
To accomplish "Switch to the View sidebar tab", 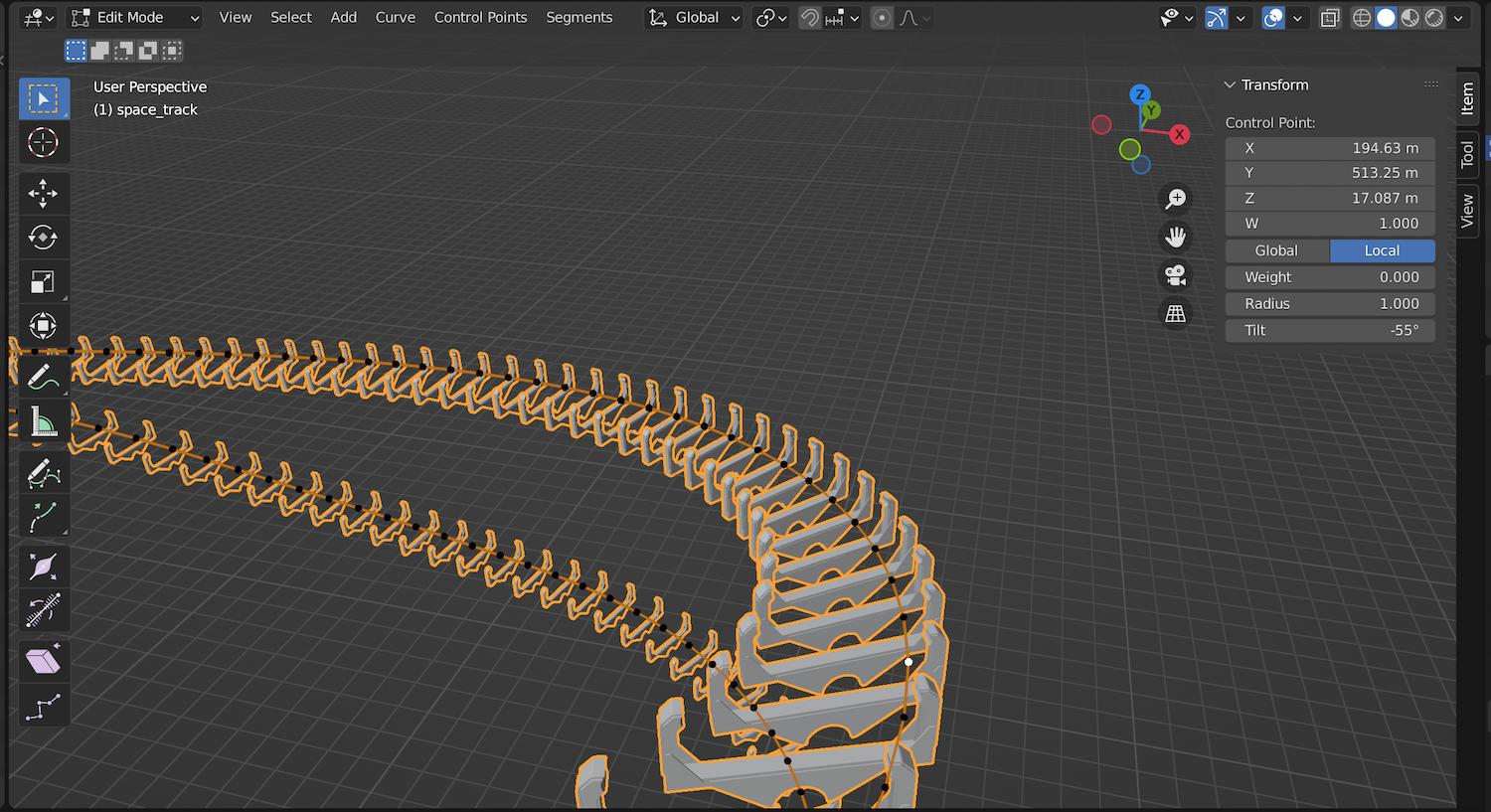I will coord(1467,211).
